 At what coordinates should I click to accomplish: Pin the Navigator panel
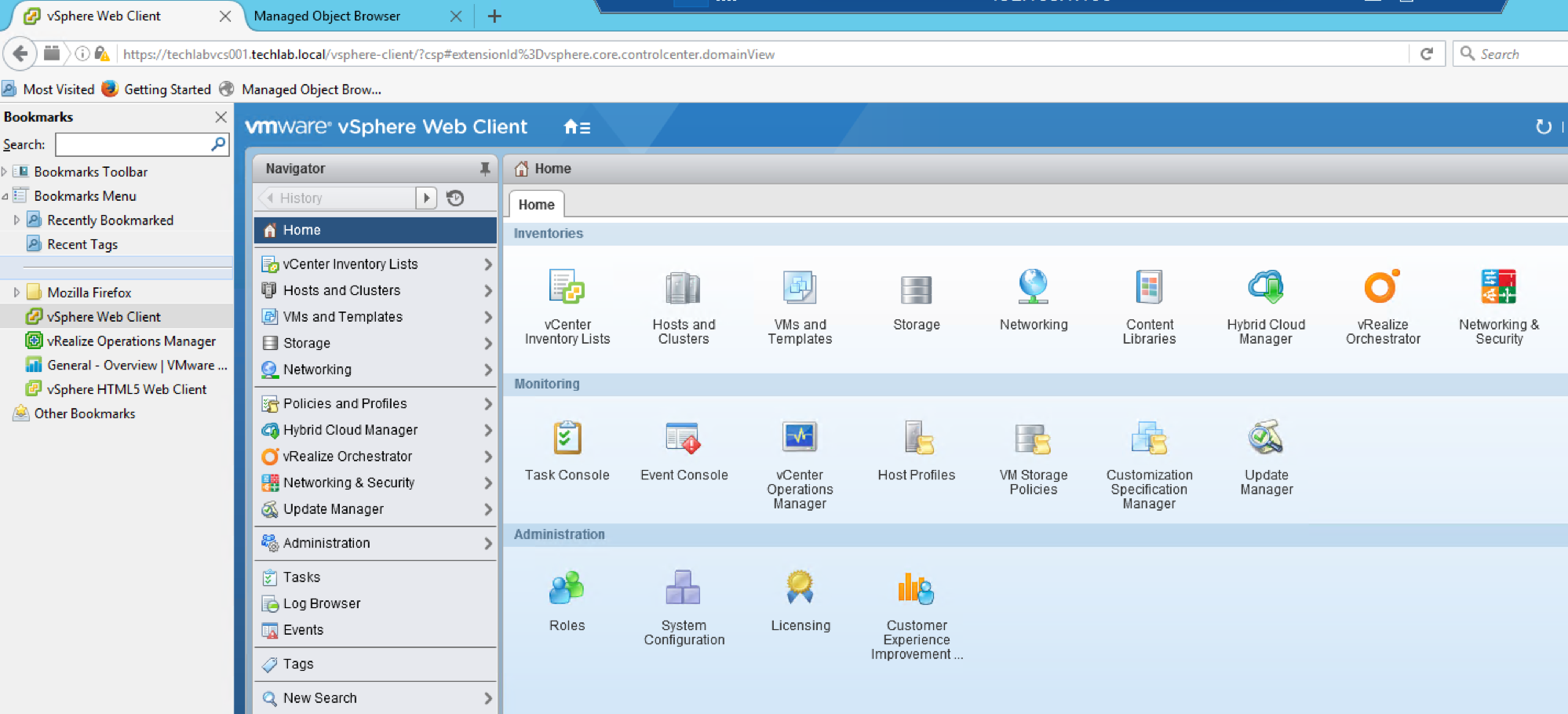coord(485,168)
